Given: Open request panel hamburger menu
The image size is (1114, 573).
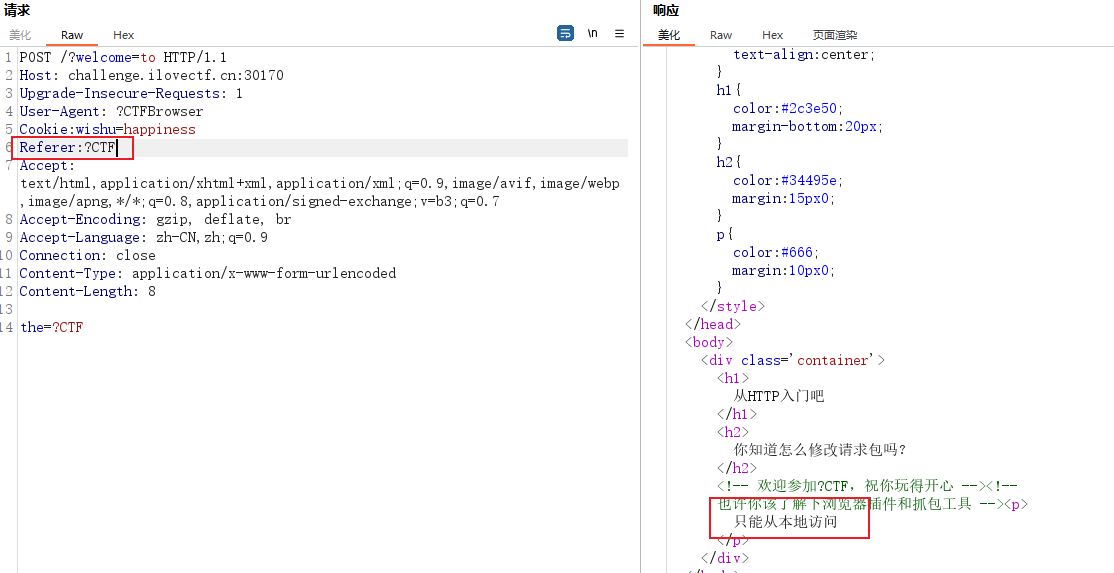Looking at the screenshot, I should coord(620,33).
